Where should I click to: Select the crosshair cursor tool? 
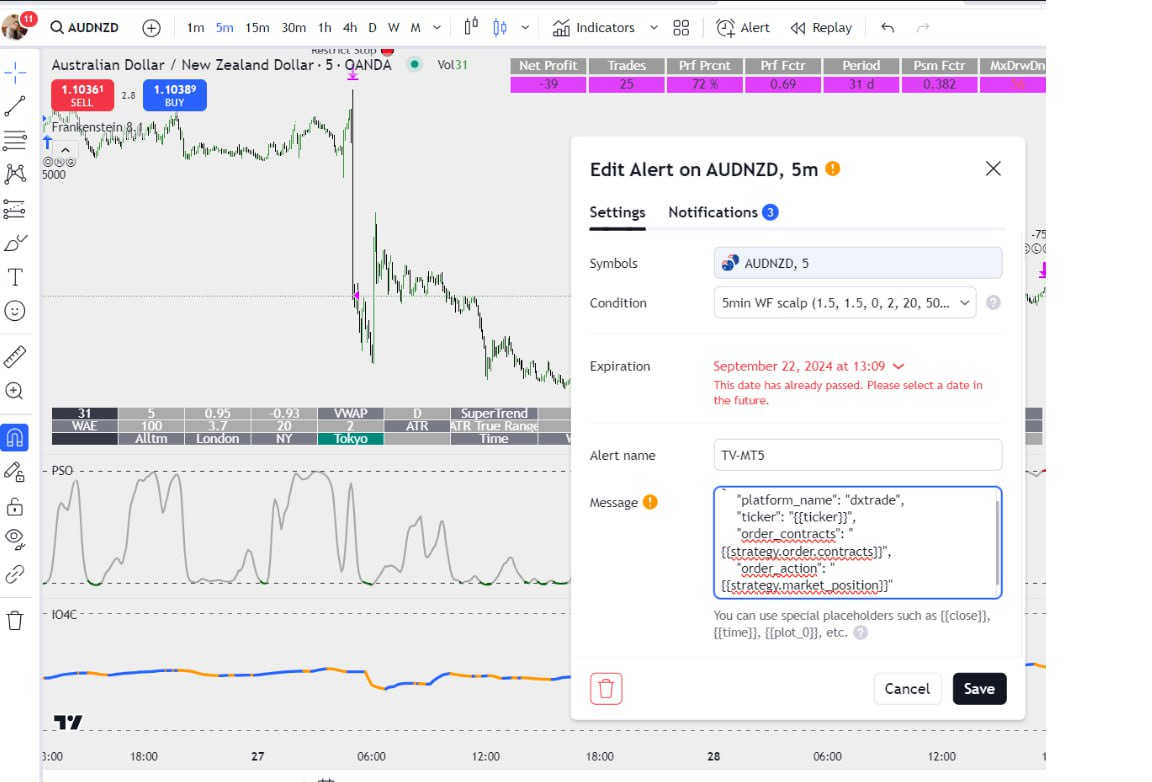tap(15, 72)
